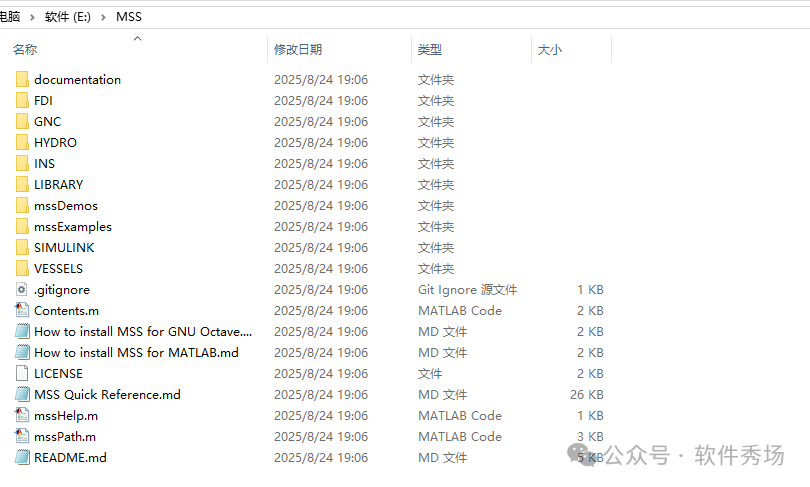The height and width of the screenshot is (487, 810).
Task: Select the mssExamples folder name
Action: click(x=73, y=226)
